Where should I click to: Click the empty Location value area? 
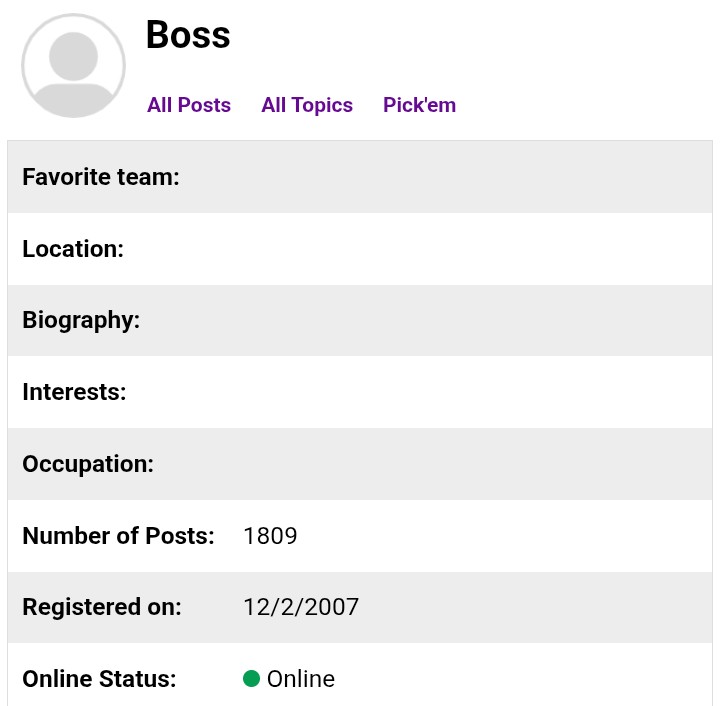click(473, 249)
